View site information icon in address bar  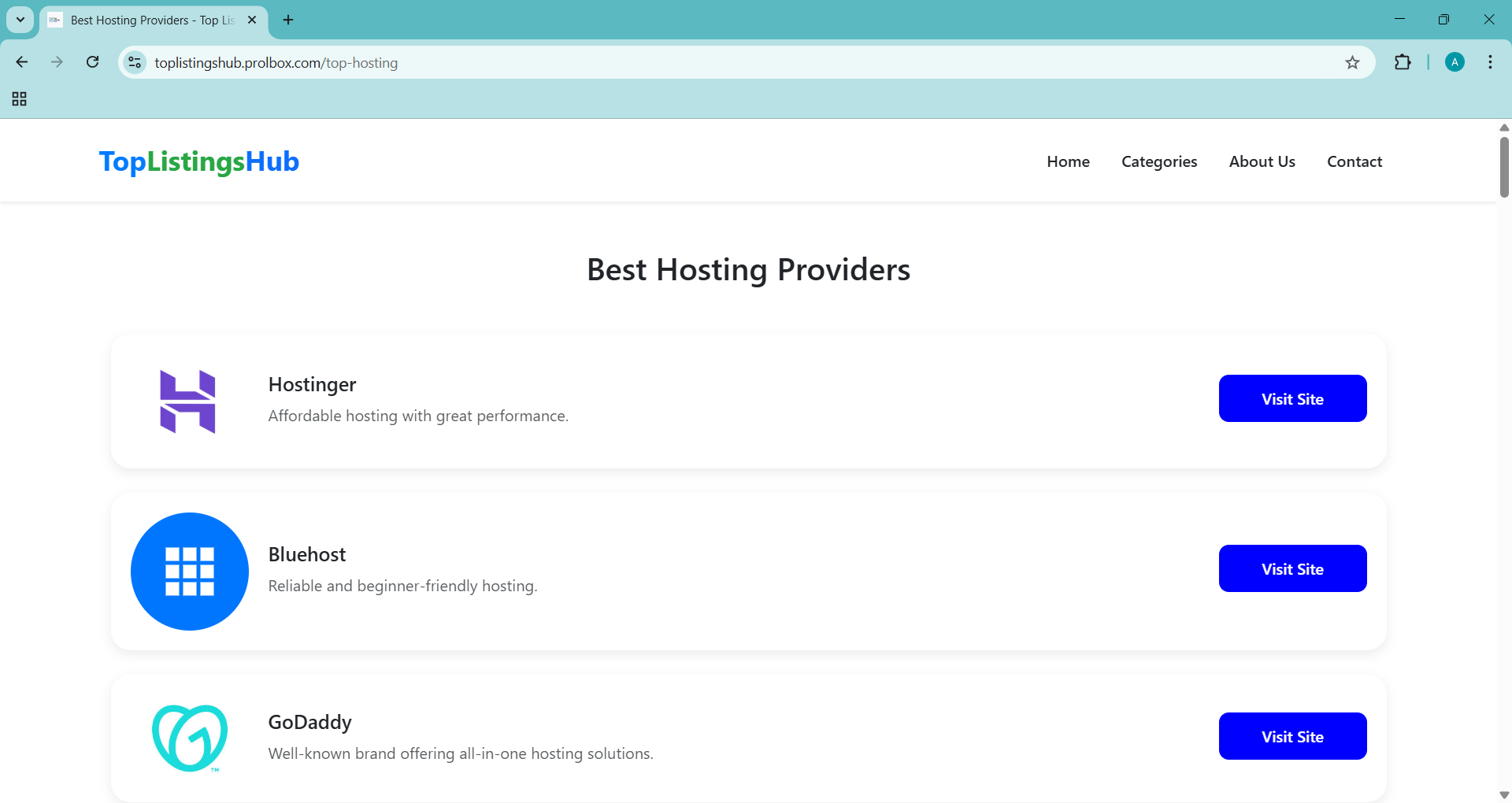pyautogui.click(x=135, y=62)
